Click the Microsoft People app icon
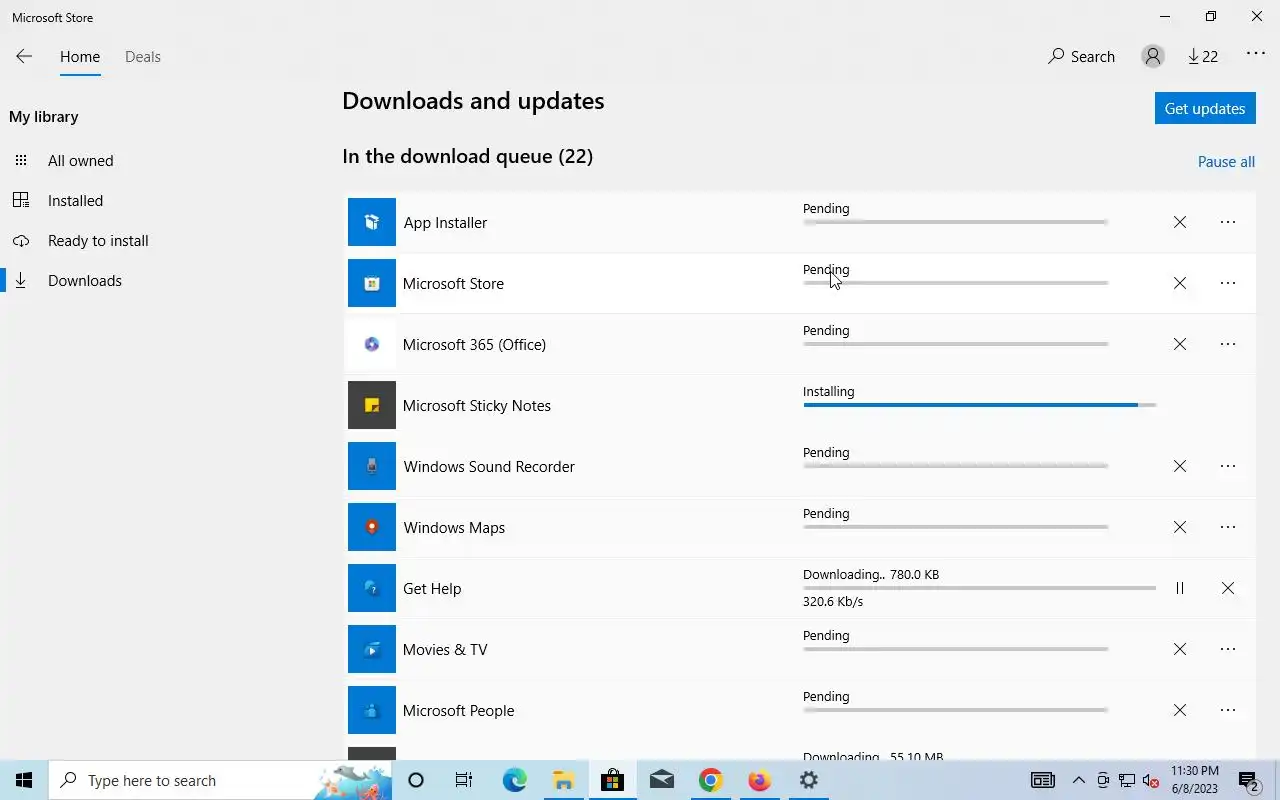This screenshot has width=1280, height=800. (x=372, y=710)
